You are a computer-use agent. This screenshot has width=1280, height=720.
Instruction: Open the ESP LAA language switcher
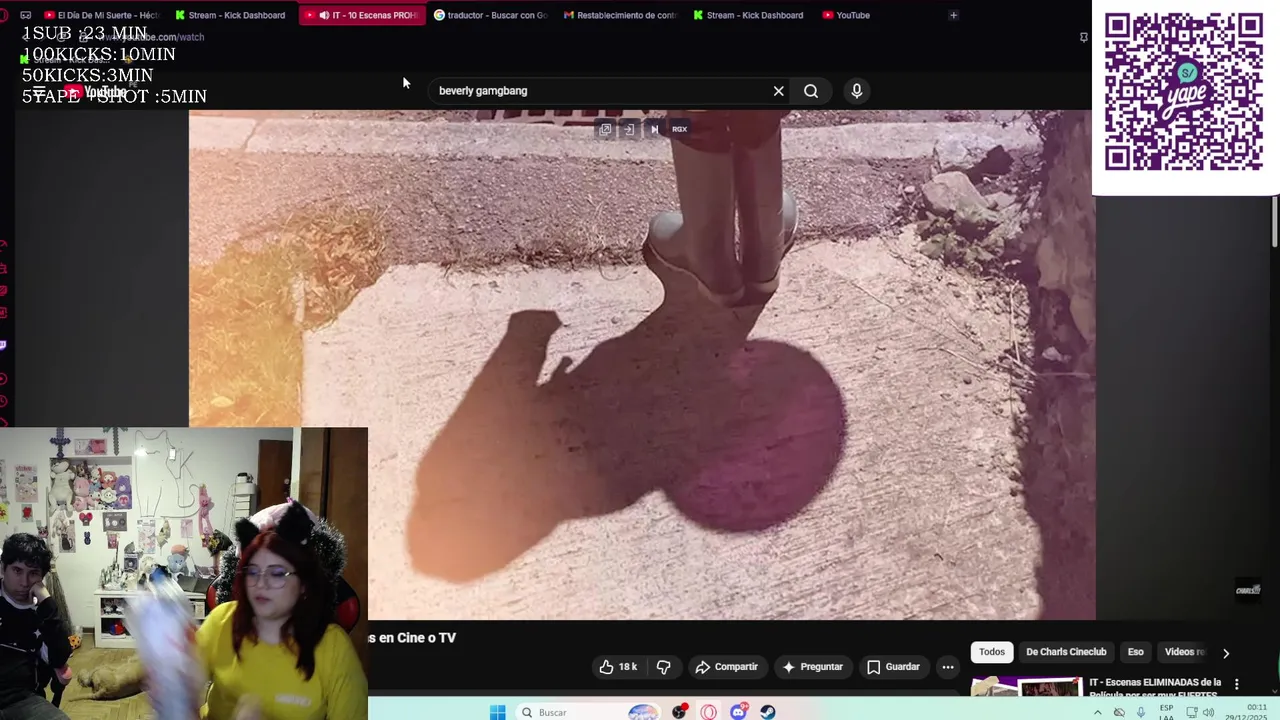coord(1166,712)
